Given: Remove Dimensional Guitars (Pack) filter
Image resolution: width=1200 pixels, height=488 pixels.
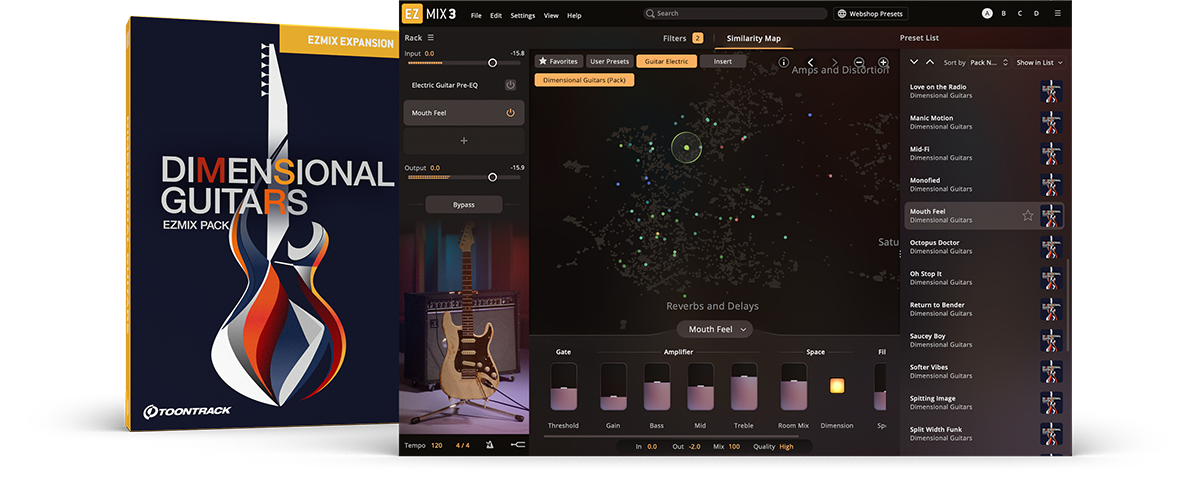Looking at the screenshot, I should (x=585, y=80).
